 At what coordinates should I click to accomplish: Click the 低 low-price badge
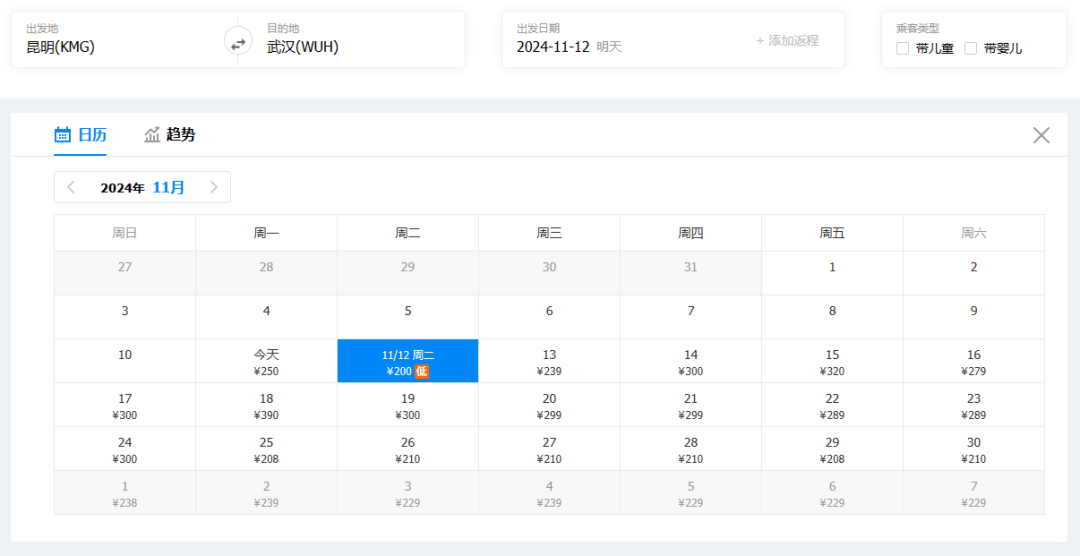coord(422,371)
